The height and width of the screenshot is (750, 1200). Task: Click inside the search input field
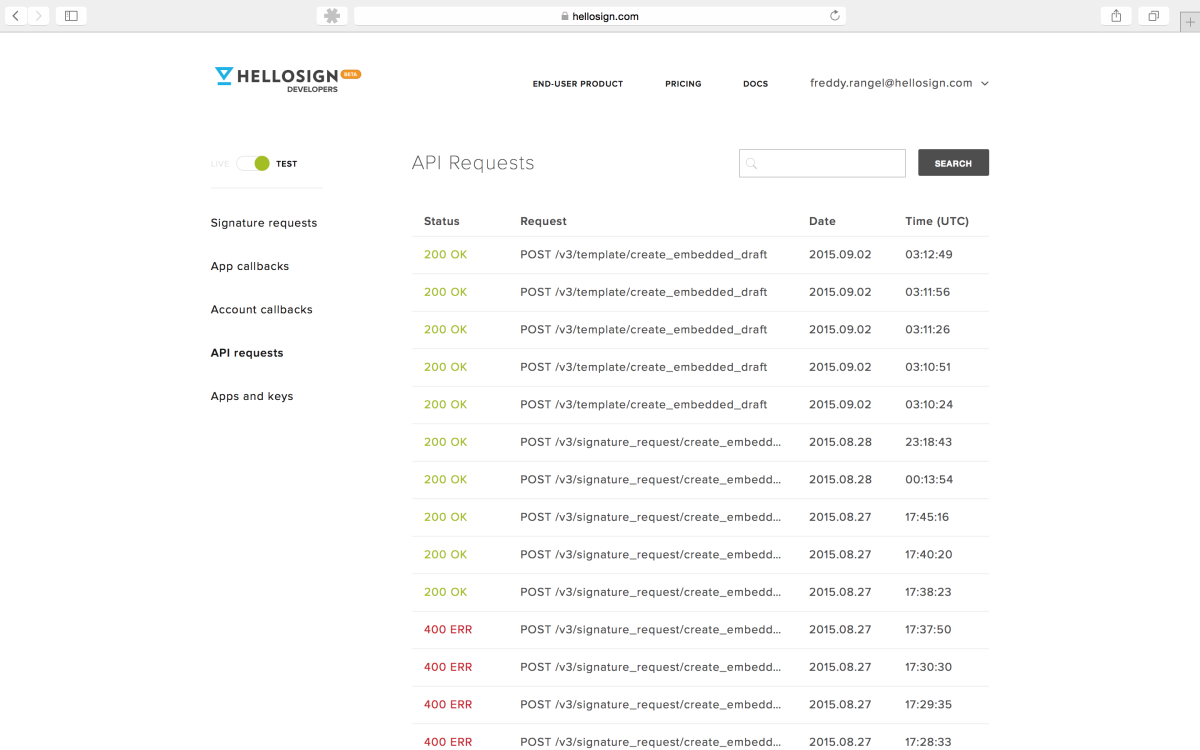click(825, 163)
